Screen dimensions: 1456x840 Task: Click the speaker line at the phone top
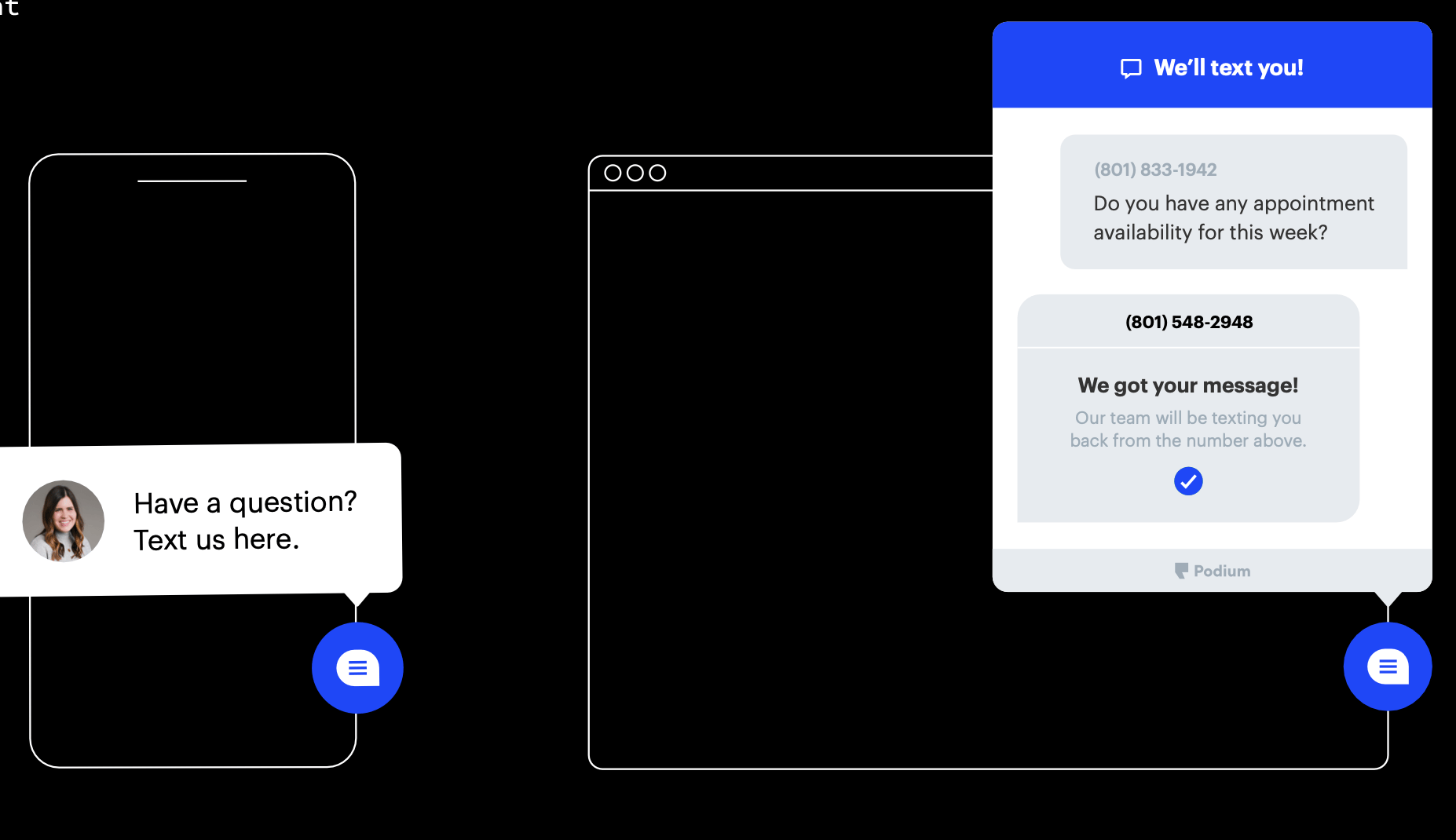click(x=192, y=181)
